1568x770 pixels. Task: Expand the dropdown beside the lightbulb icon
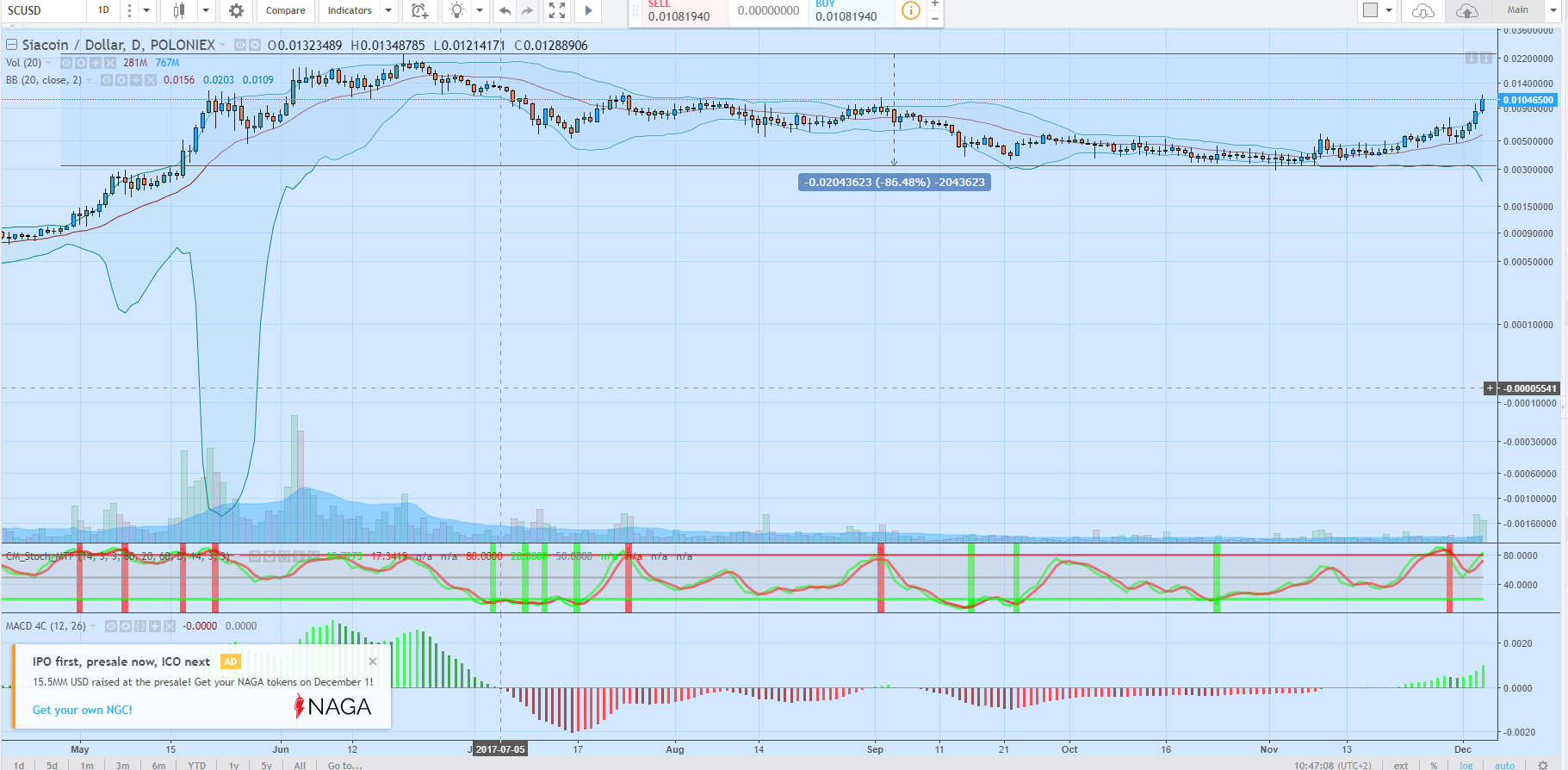coord(480,10)
